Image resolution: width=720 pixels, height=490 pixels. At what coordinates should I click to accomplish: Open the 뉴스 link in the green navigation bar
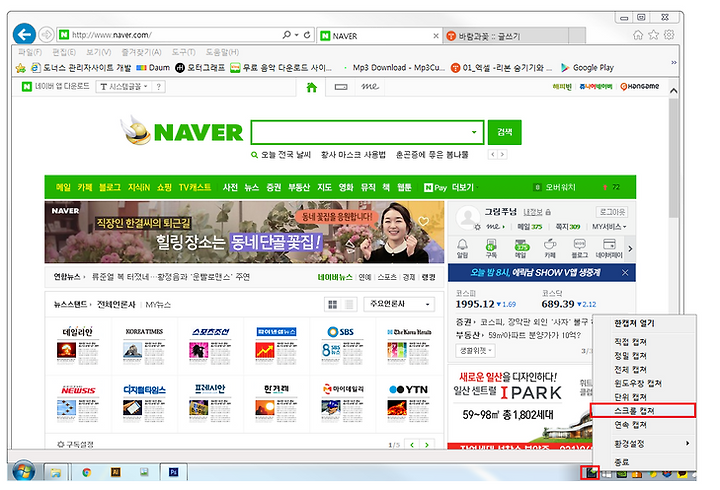(x=251, y=187)
